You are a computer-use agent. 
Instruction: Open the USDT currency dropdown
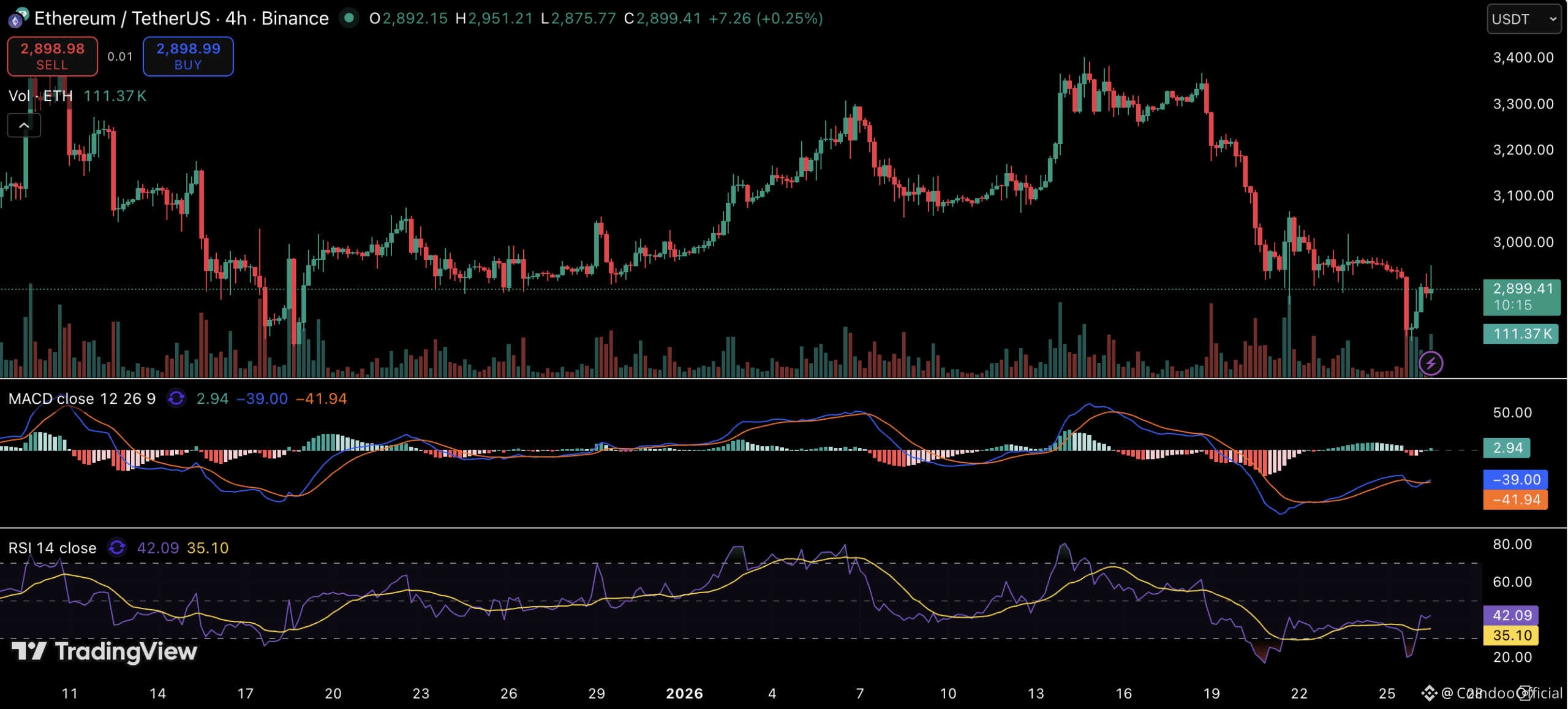click(x=1523, y=19)
